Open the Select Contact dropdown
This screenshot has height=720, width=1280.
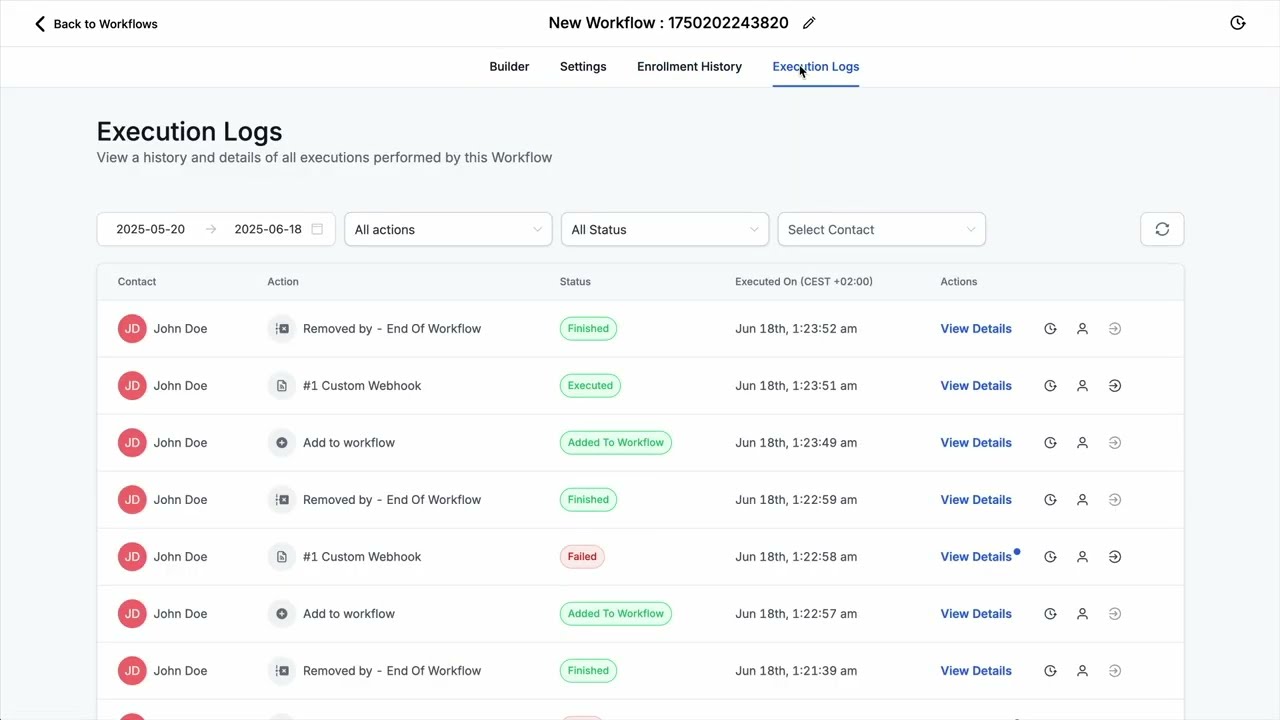tap(881, 229)
